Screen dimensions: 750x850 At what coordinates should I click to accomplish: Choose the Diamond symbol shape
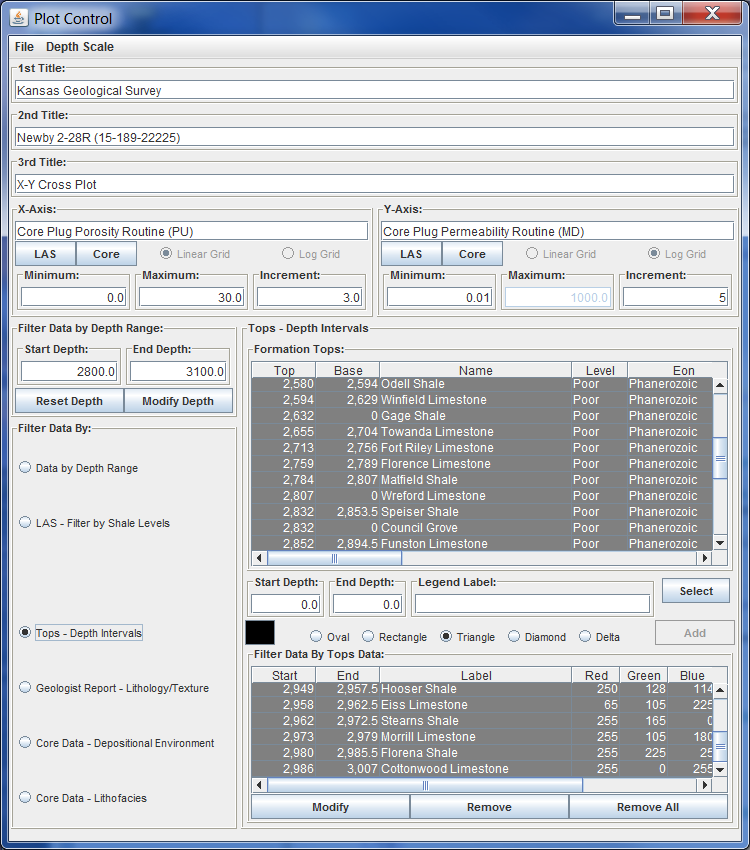pyautogui.click(x=537, y=636)
